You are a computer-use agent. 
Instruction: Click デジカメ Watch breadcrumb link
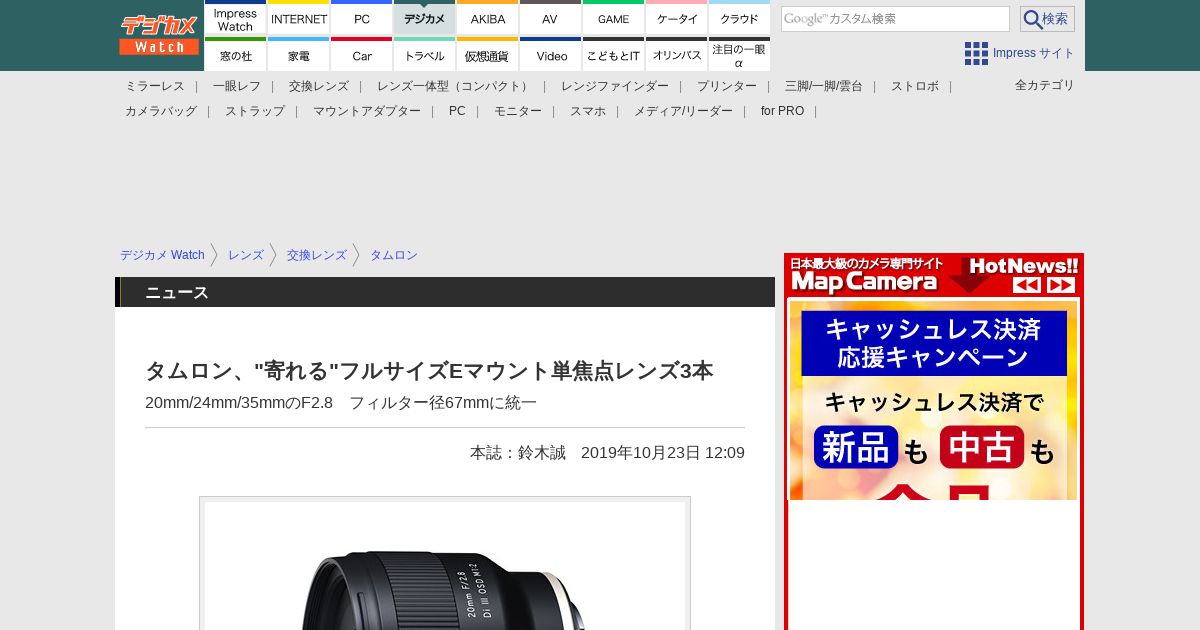(x=162, y=255)
